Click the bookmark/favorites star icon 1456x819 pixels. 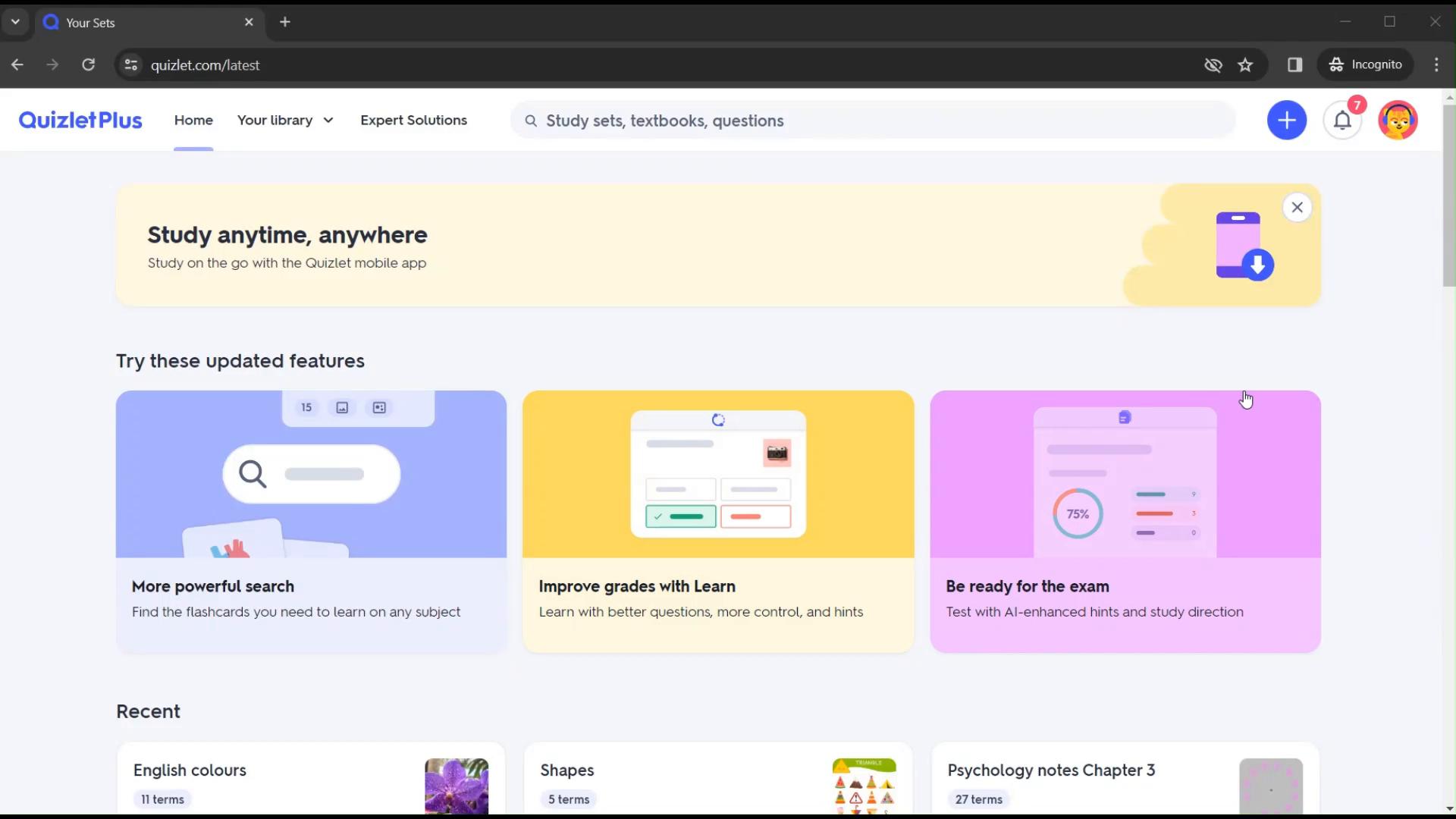(x=1246, y=65)
